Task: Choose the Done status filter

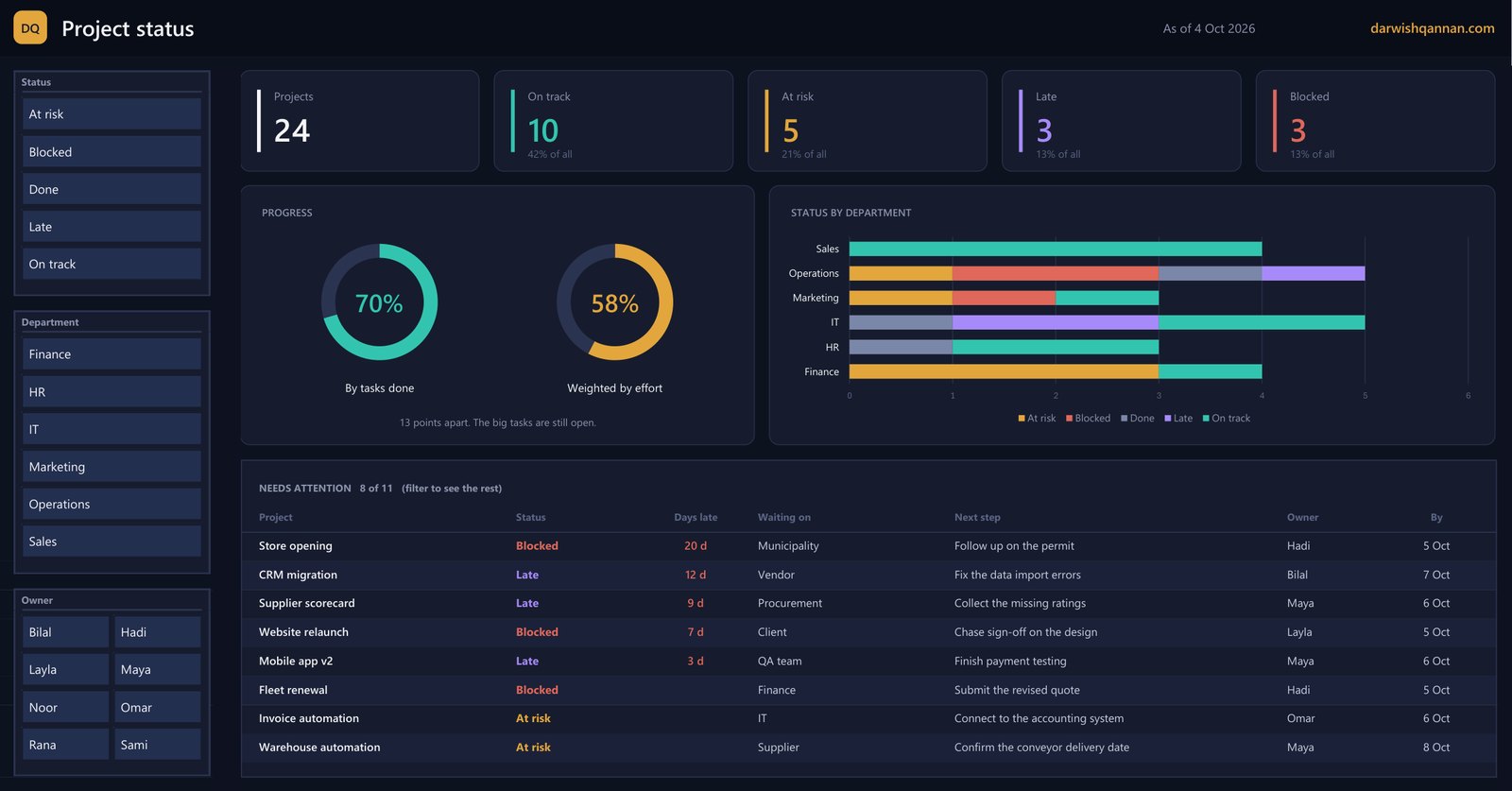Action: (112, 189)
